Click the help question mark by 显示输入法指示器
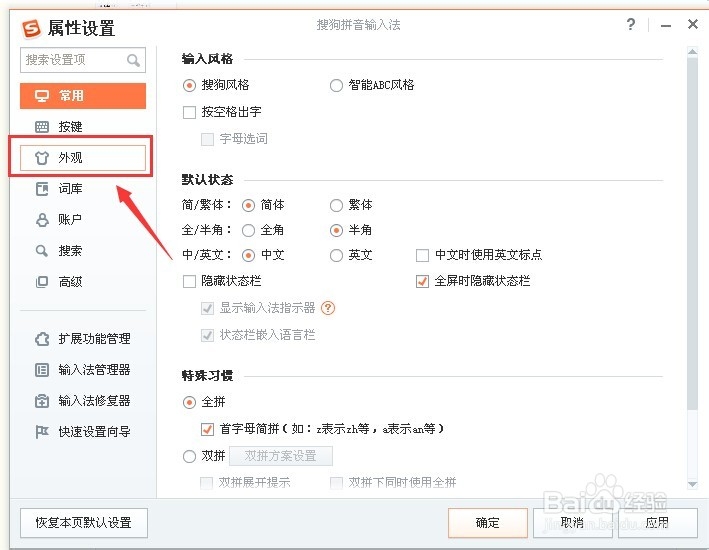 click(327, 308)
